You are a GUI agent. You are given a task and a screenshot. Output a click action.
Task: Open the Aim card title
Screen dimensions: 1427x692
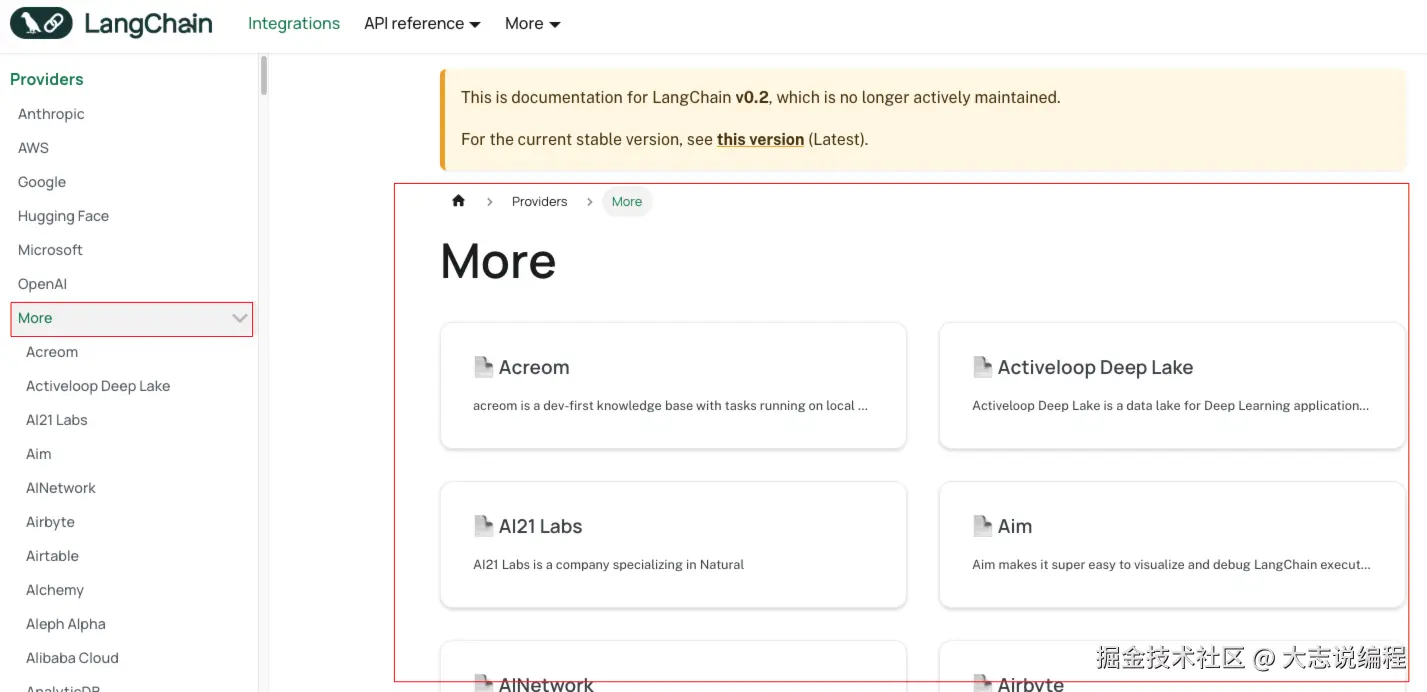1014,526
